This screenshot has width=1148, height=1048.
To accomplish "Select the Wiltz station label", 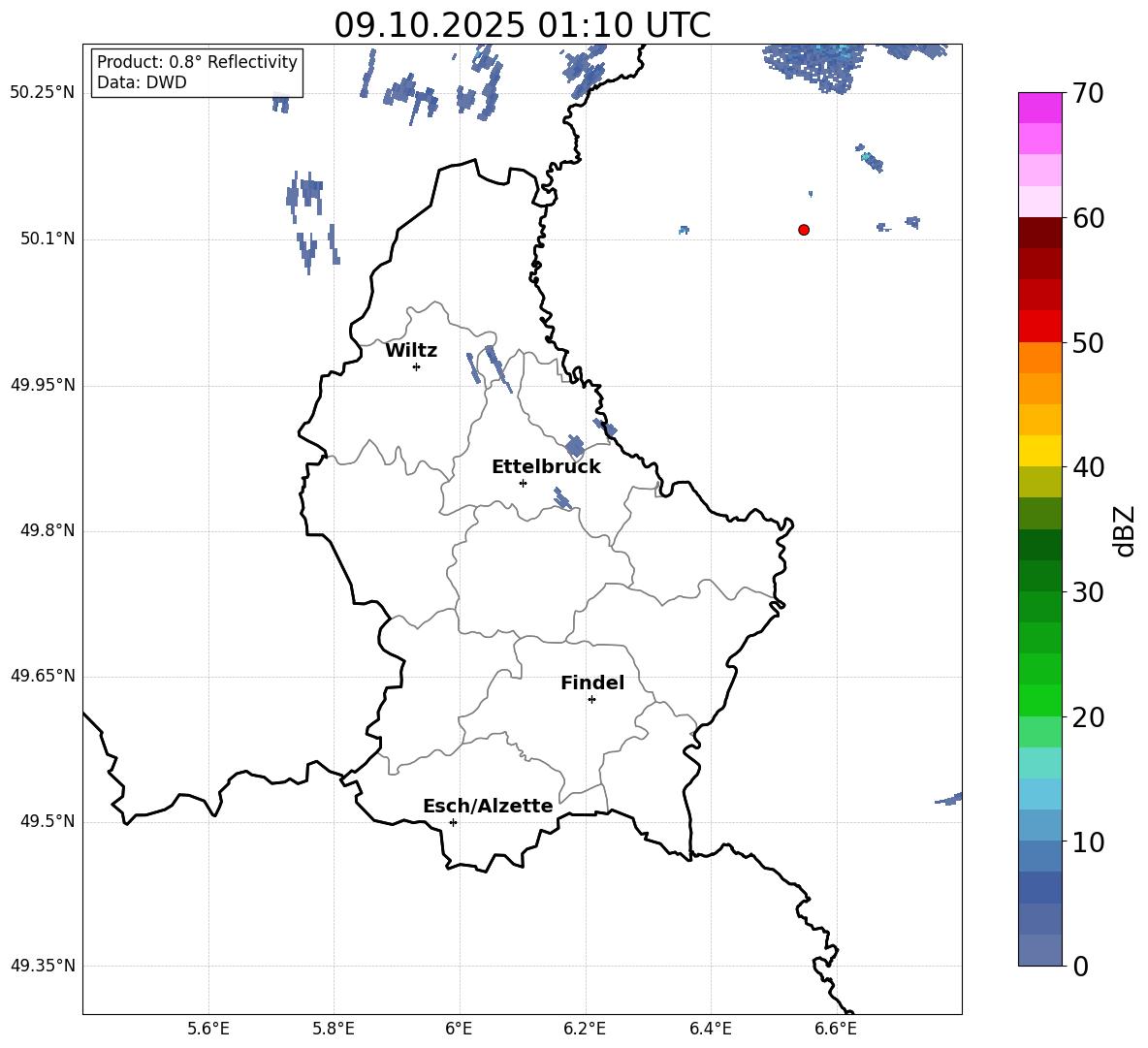I will tap(411, 351).
